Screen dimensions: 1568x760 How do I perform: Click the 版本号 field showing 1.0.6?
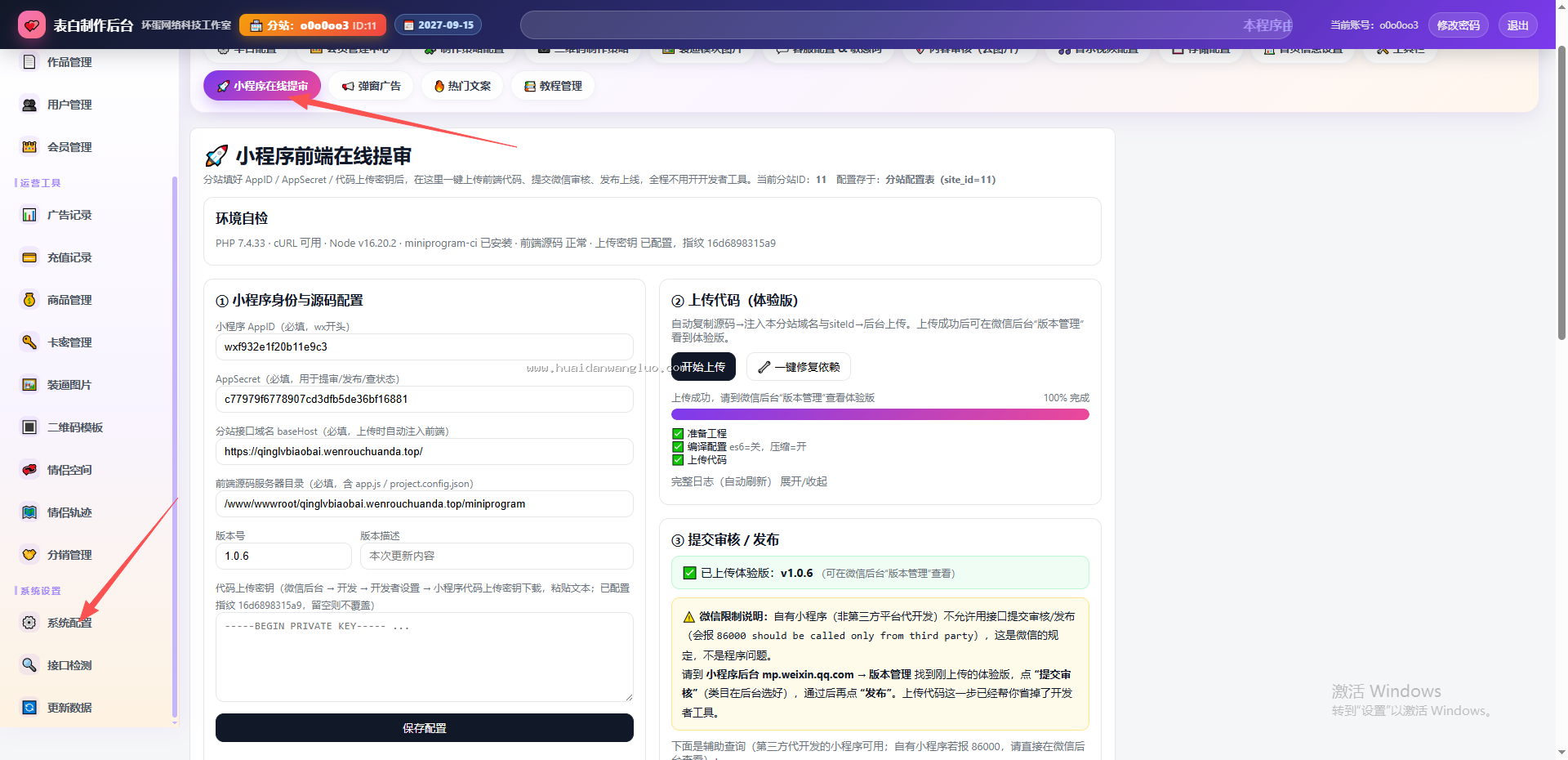click(283, 556)
